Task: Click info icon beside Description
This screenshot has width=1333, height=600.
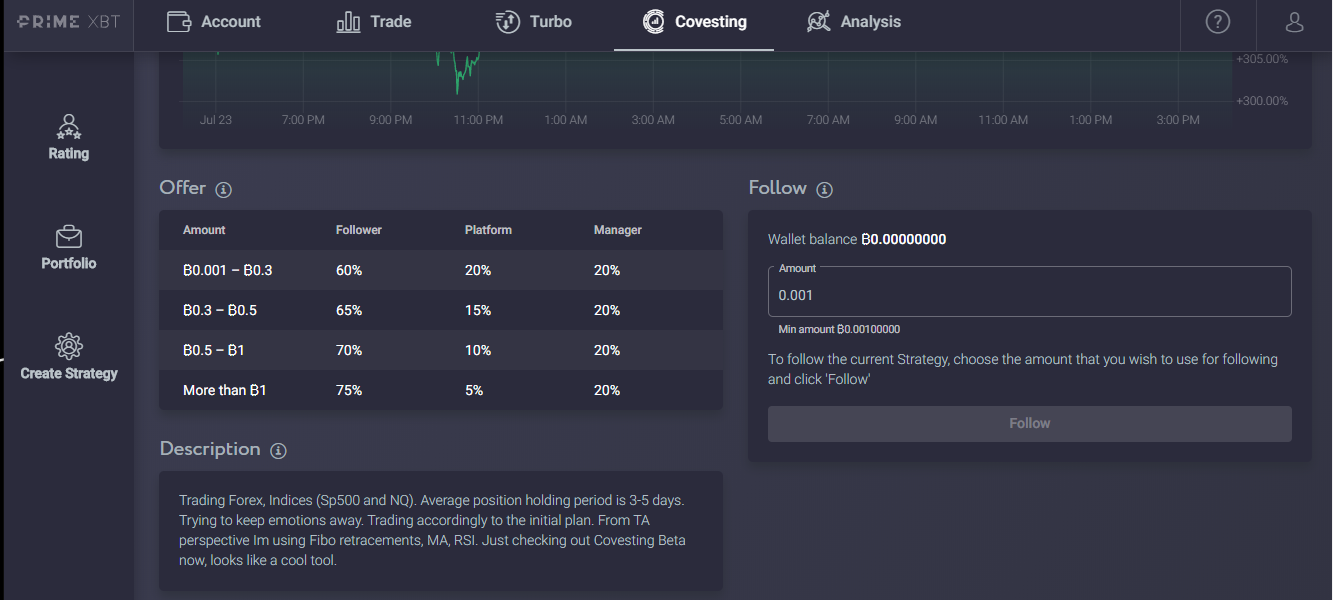Action: (279, 450)
